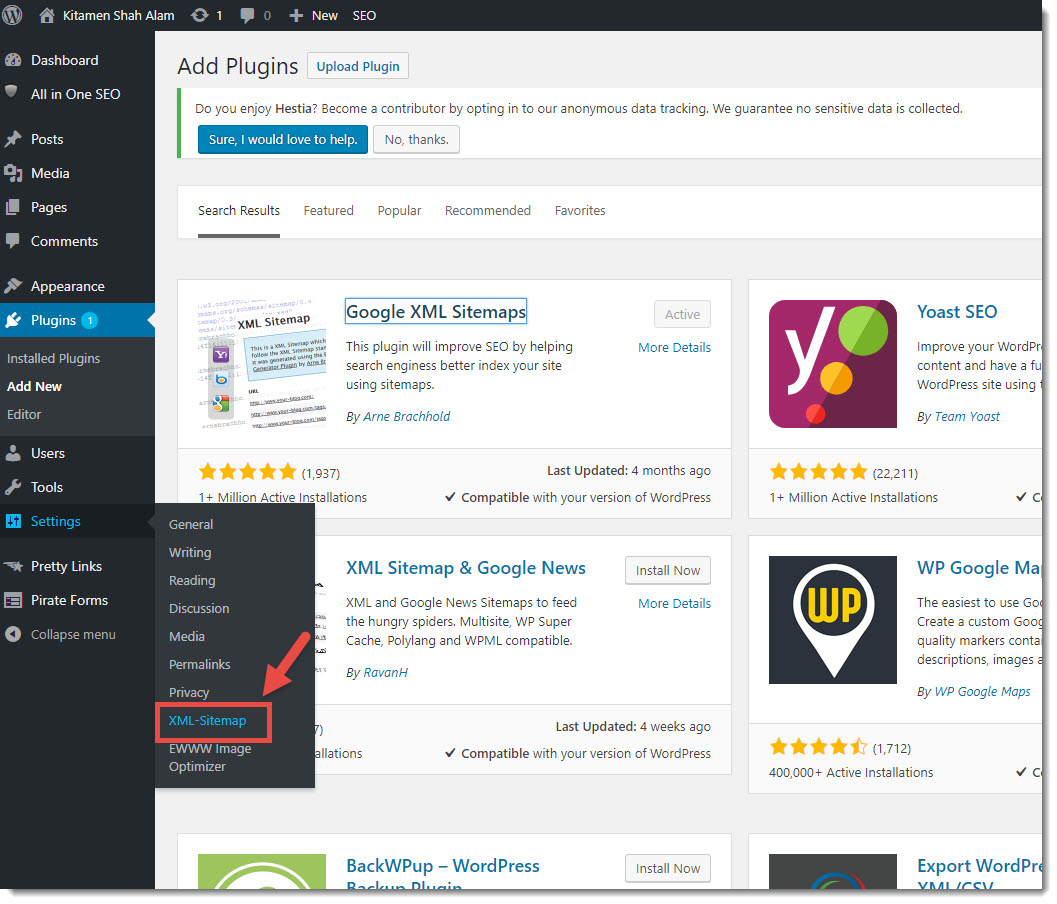Open Privacy settings from the flyout

(189, 692)
